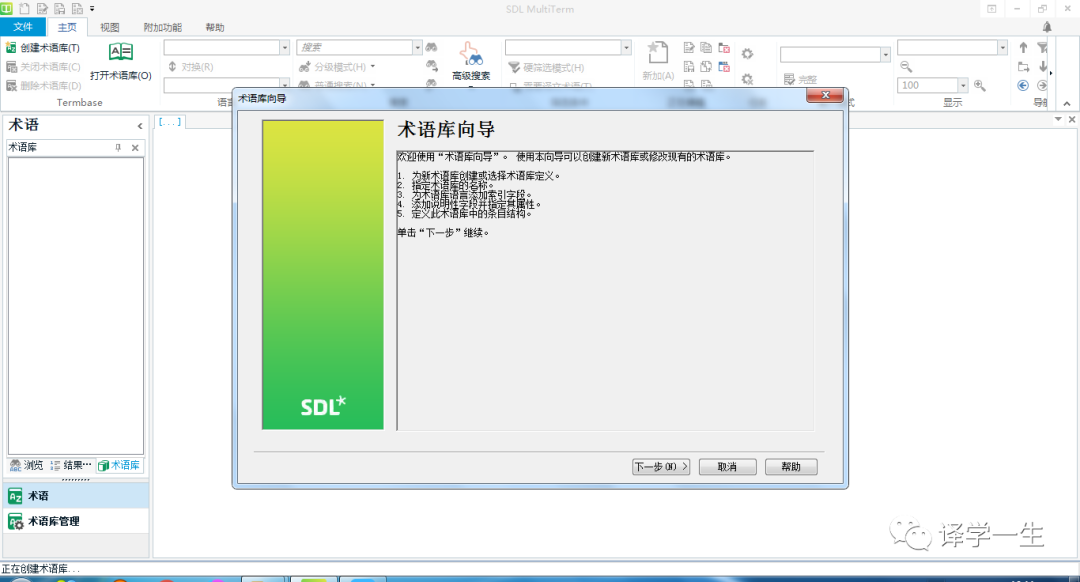
Task: Click the disabled 删除术语库(D) item
Action: click(x=43, y=85)
